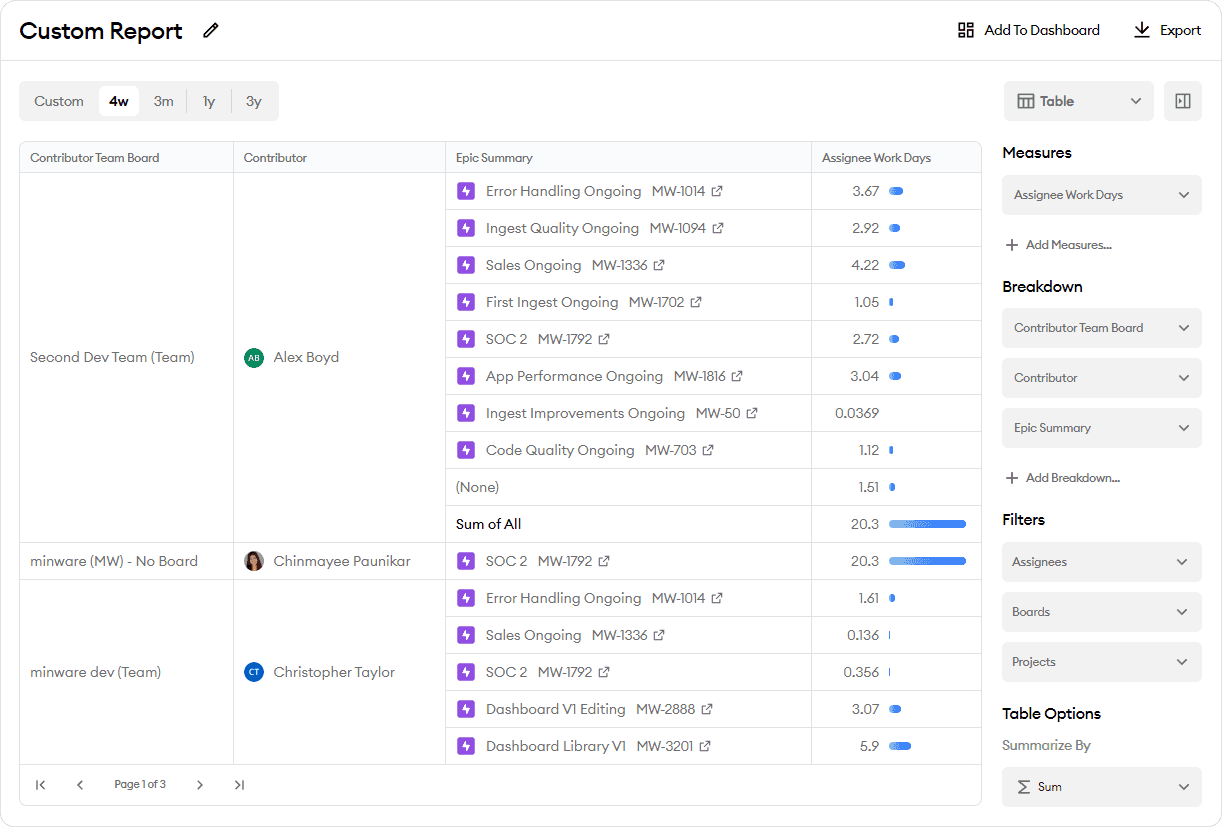Open the Assignees filter dropdown
Screen dimensions: 1222x827
click(x=1102, y=562)
